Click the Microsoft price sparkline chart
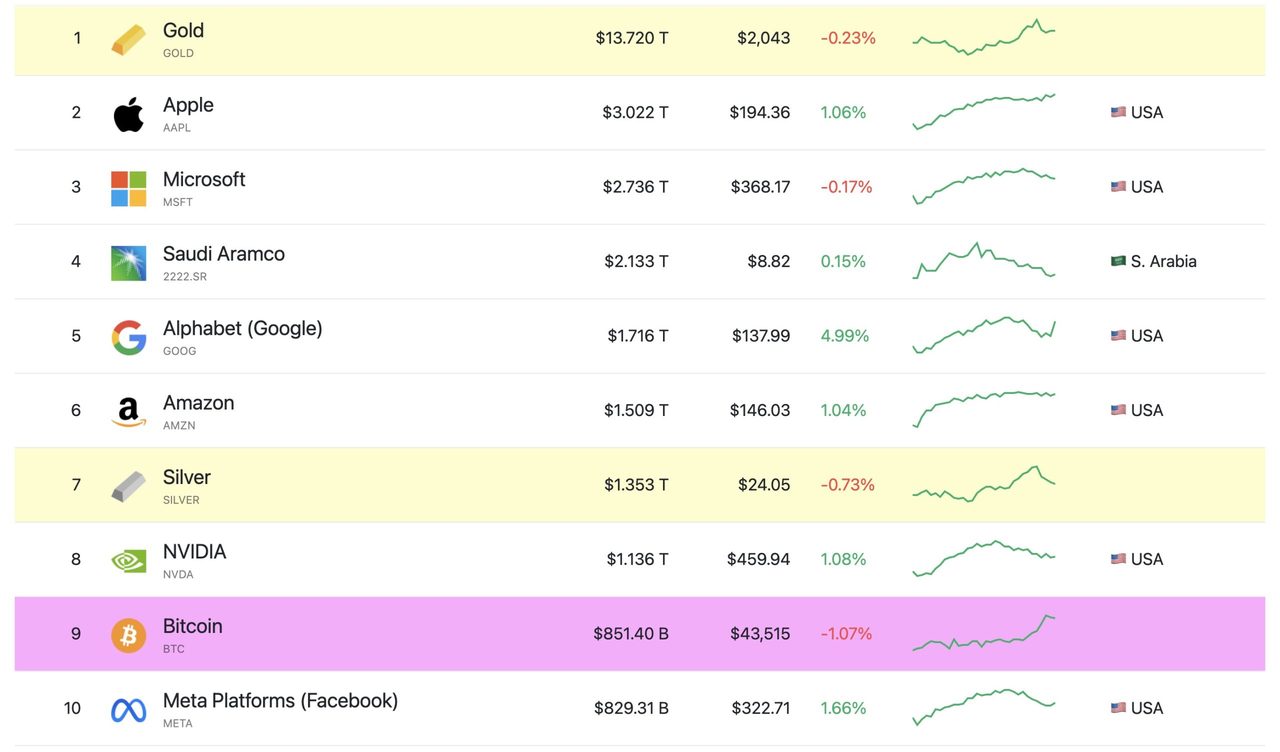Viewport: 1280px width, 752px height. coord(984,186)
